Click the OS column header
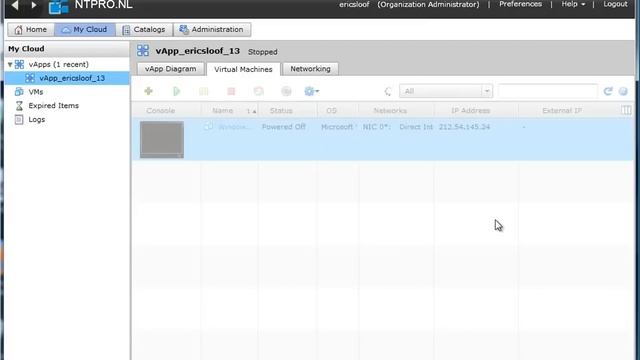 (331, 111)
